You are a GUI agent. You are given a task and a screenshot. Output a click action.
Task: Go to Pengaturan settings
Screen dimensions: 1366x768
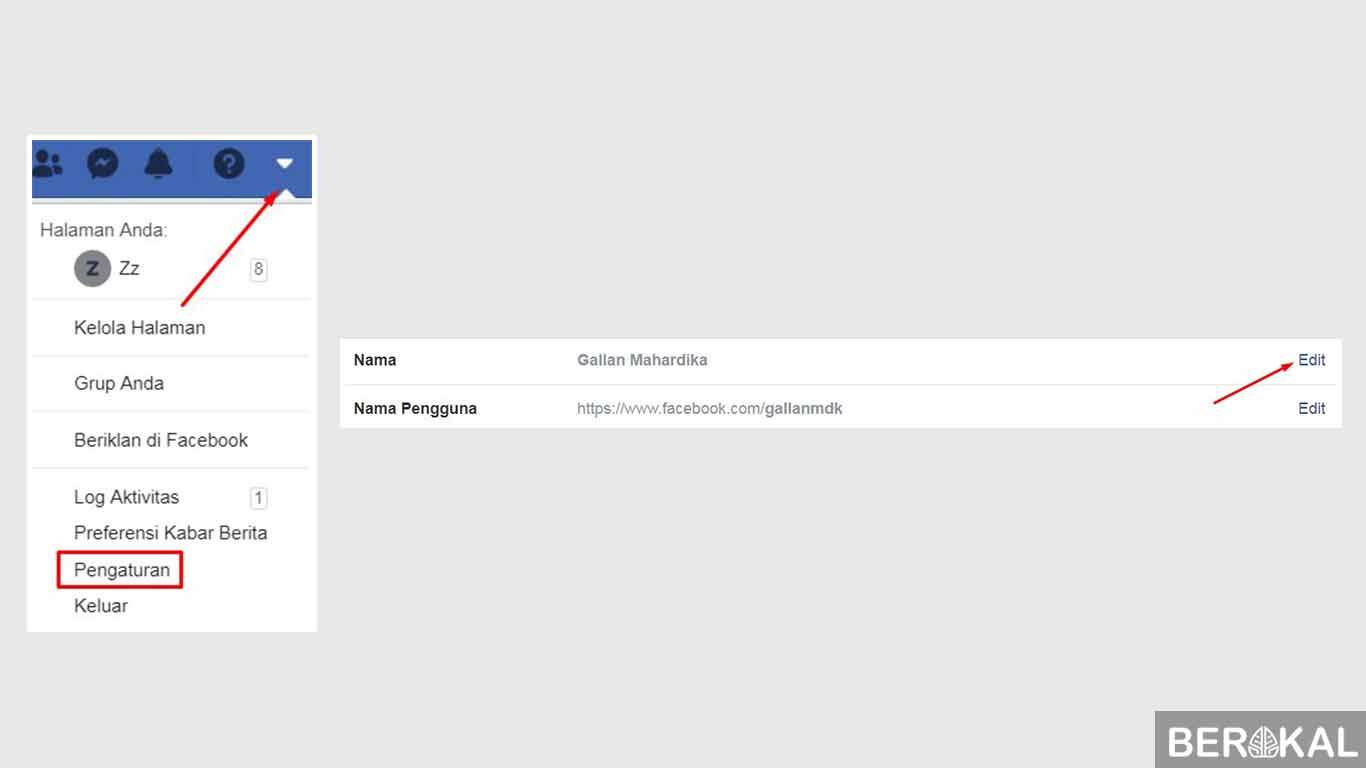tap(122, 570)
